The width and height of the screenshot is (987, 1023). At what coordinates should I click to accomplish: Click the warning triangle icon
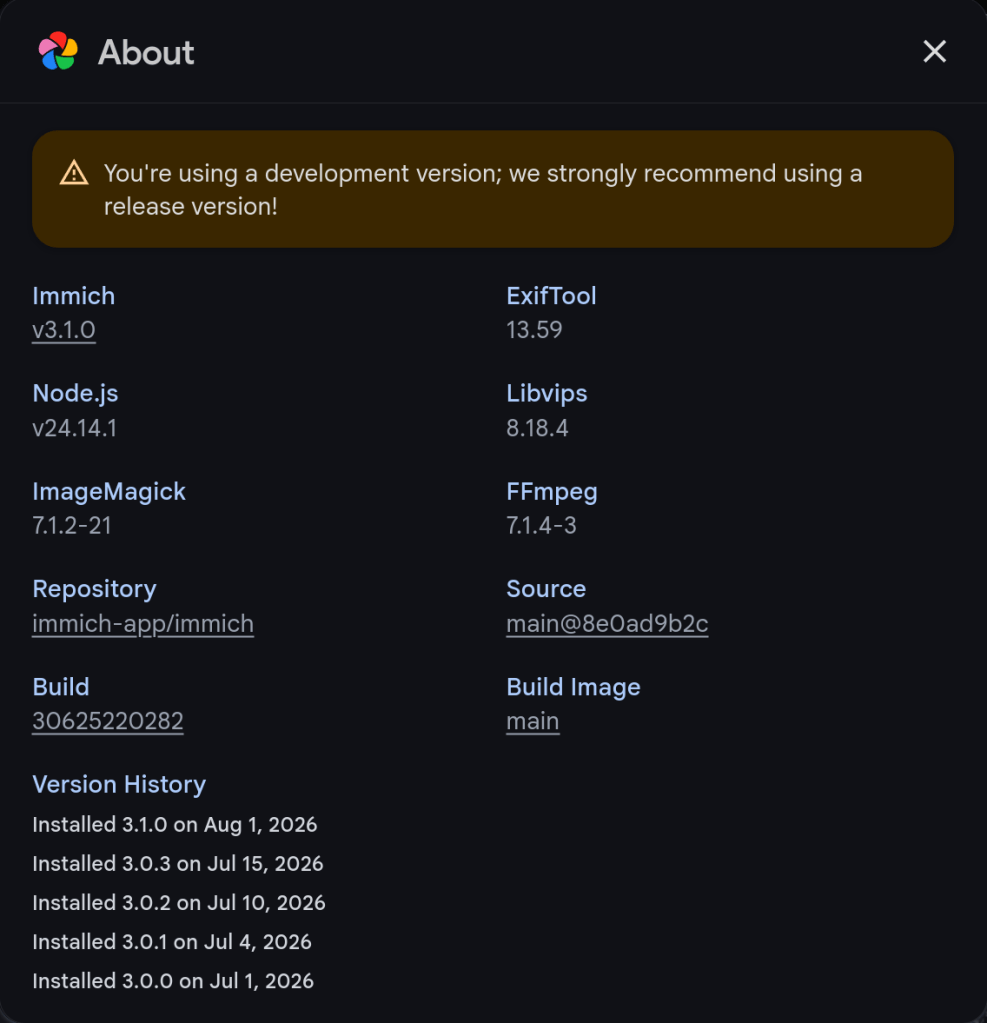coord(74,173)
